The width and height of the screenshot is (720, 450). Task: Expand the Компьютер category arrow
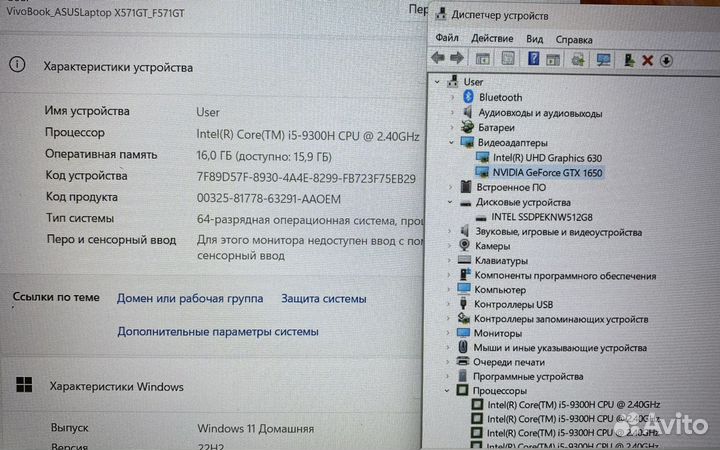(x=449, y=290)
